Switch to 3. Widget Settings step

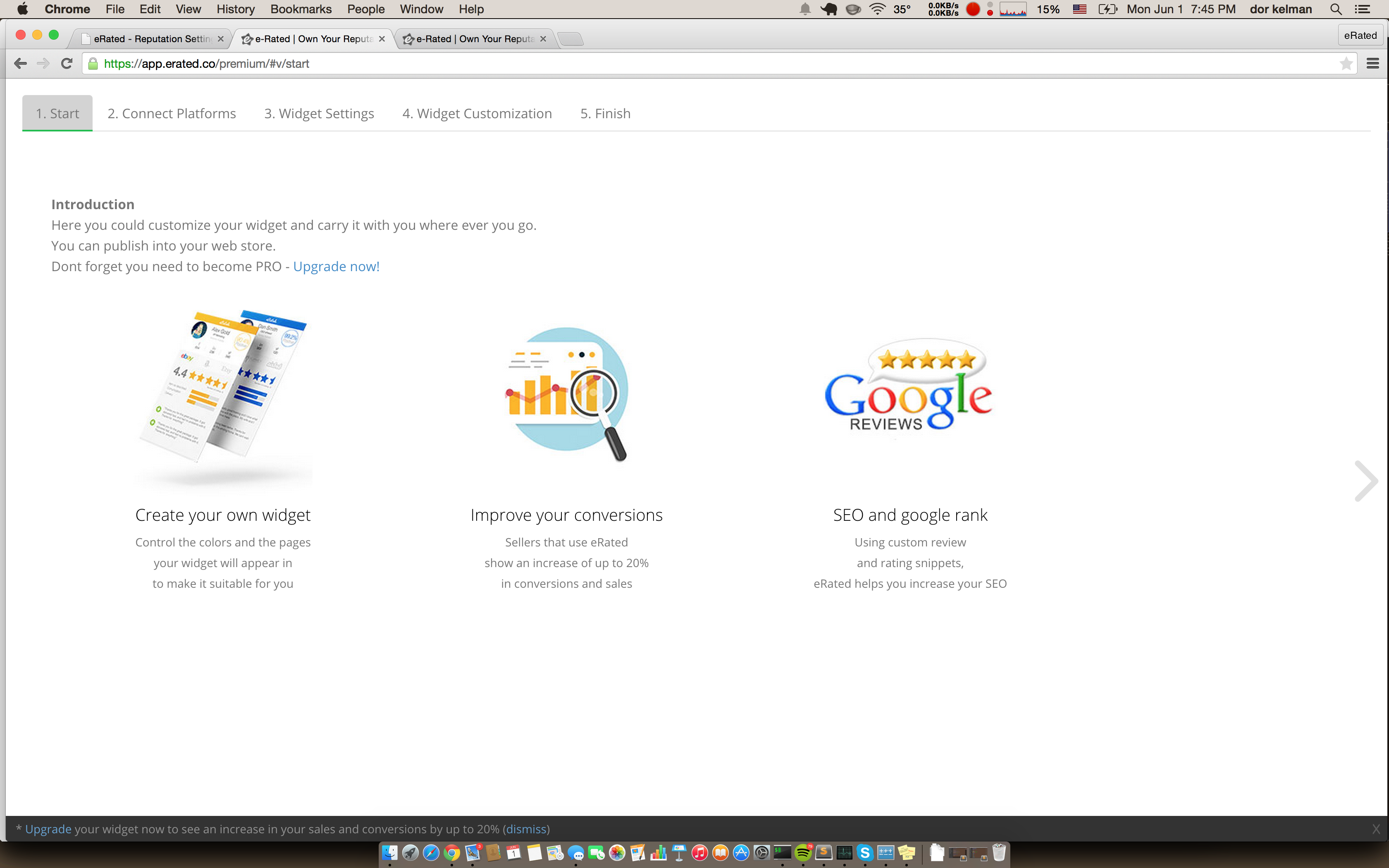(319, 113)
